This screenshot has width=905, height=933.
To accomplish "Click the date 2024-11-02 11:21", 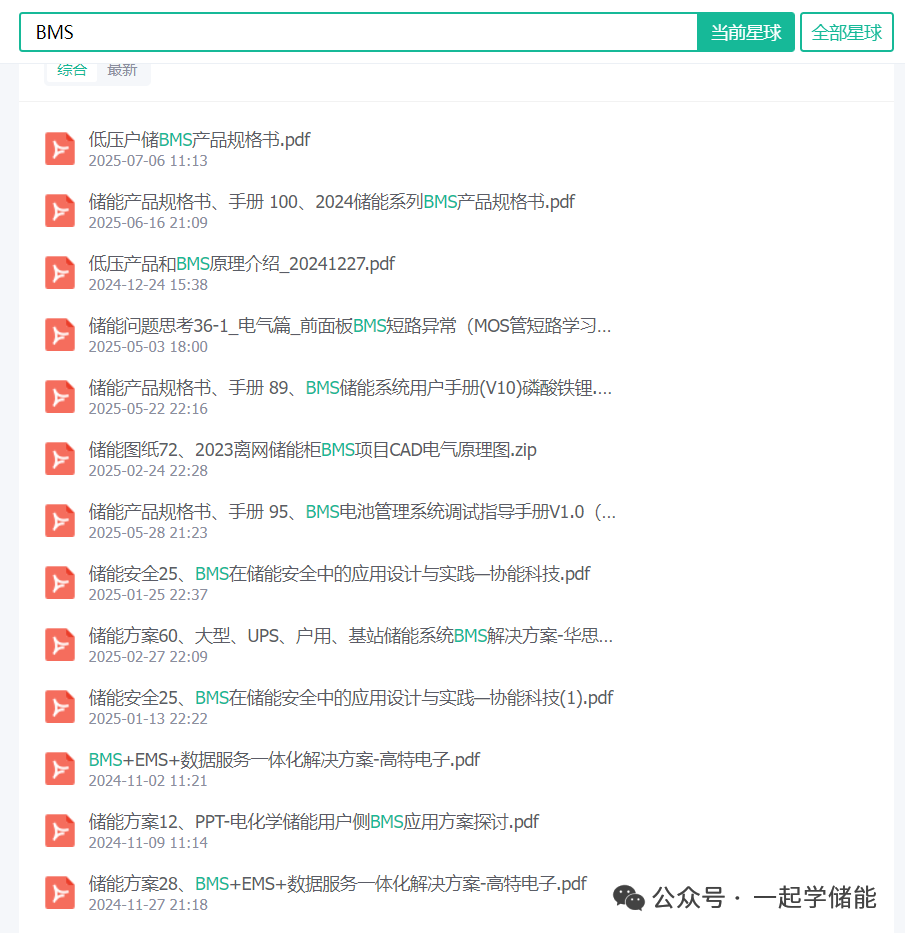I will click(148, 780).
